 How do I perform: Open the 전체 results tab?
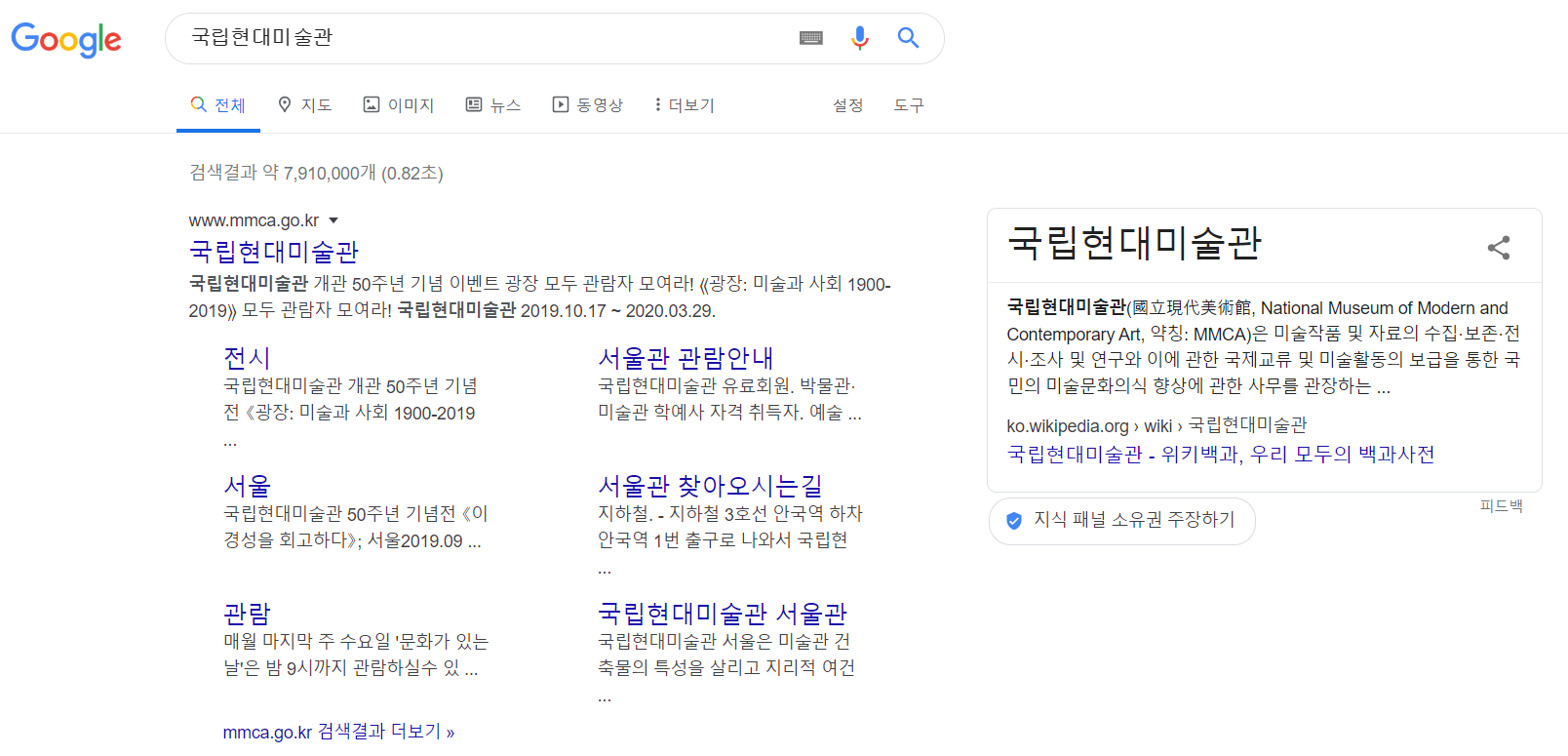(x=218, y=104)
